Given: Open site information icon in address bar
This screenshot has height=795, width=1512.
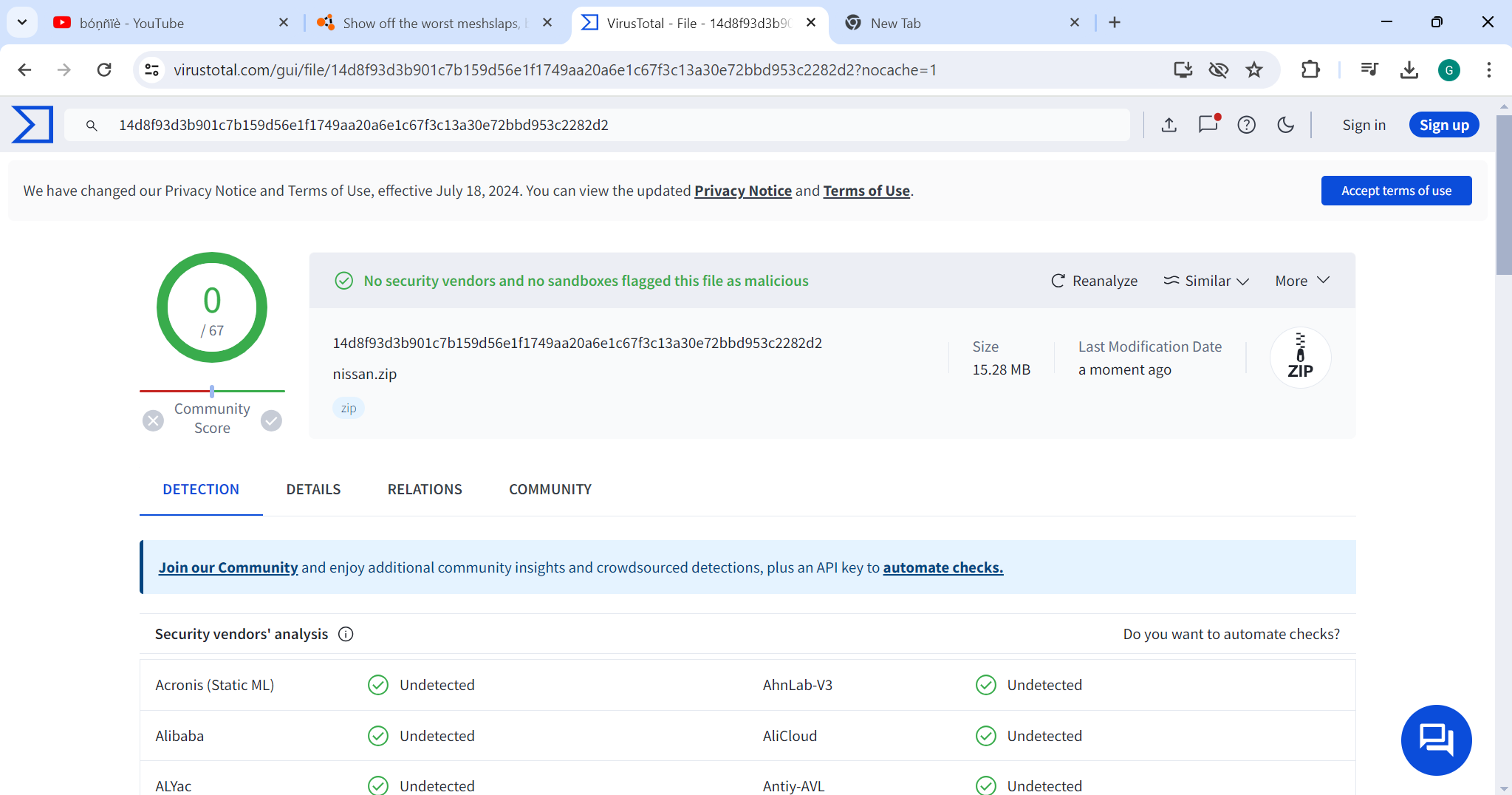Looking at the screenshot, I should [151, 69].
